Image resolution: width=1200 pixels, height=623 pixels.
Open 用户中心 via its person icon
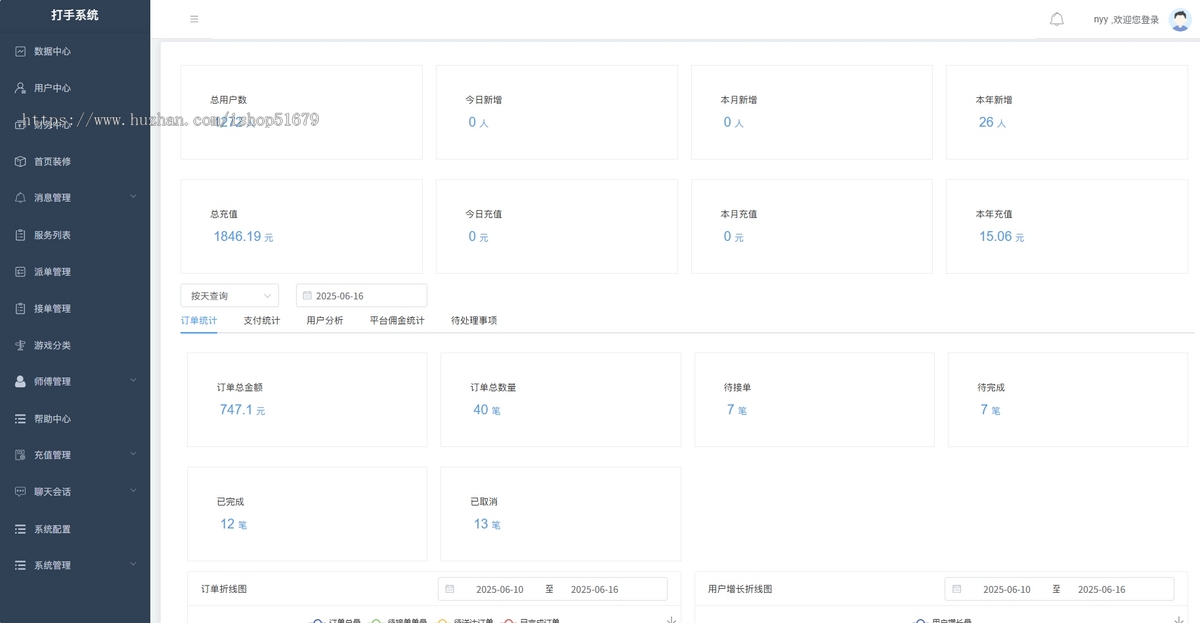(20, 88)
